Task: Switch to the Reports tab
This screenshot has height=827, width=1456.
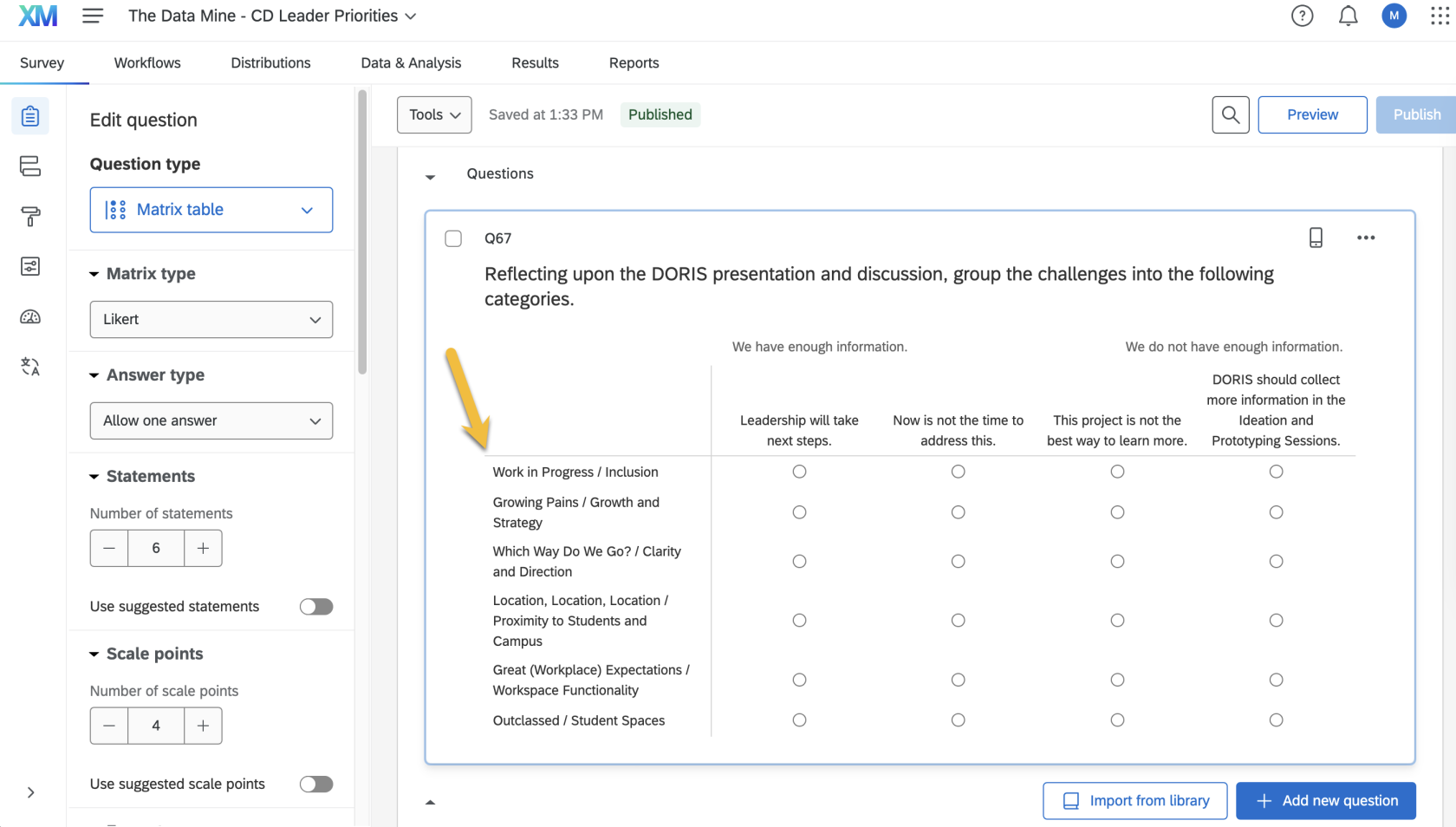Action: 634,62
